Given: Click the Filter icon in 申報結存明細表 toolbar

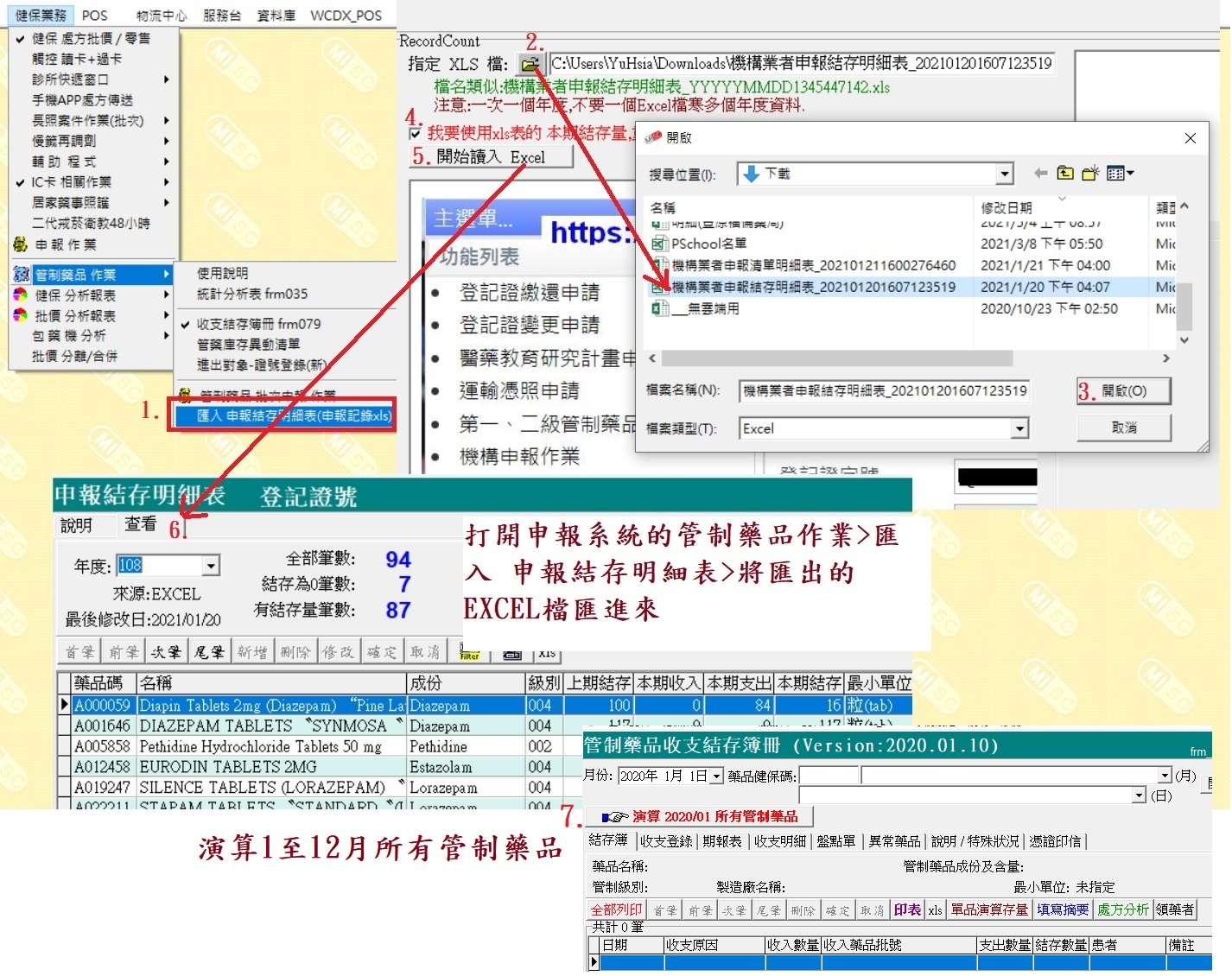Looking at the screenshot, I should tap(469, 653).
